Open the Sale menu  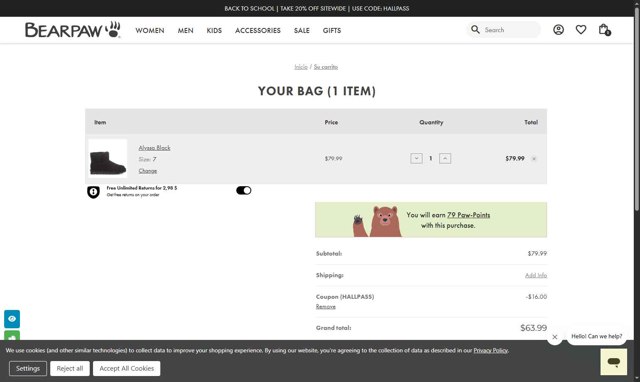(x=302, y=31)
